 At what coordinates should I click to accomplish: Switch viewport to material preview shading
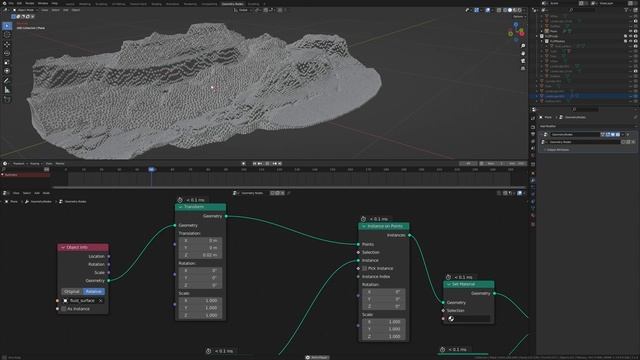coord(515,10)
